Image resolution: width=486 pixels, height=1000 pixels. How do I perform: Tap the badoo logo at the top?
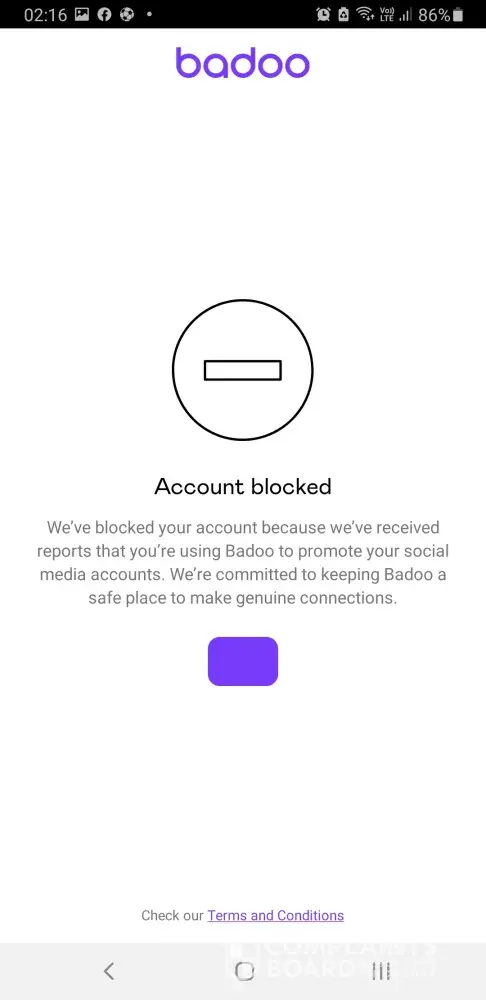[x=242, y=62]
